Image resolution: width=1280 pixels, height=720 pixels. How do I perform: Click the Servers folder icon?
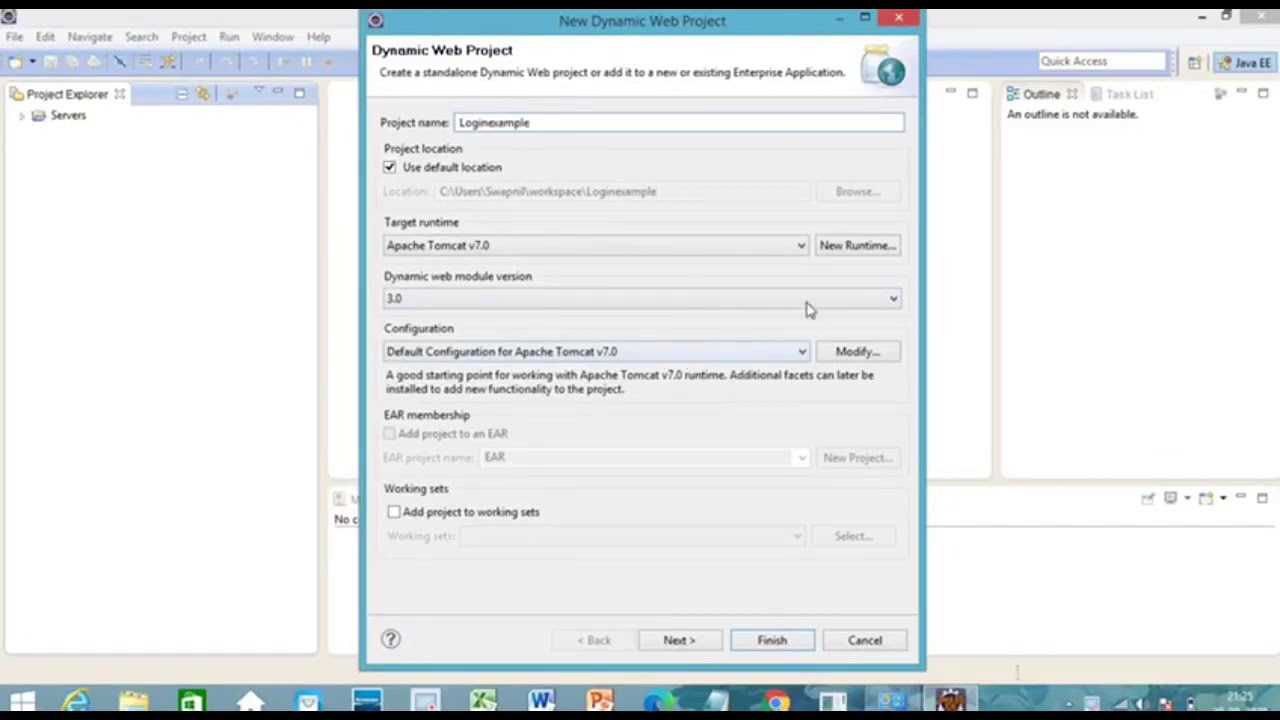tap(39, 115)
